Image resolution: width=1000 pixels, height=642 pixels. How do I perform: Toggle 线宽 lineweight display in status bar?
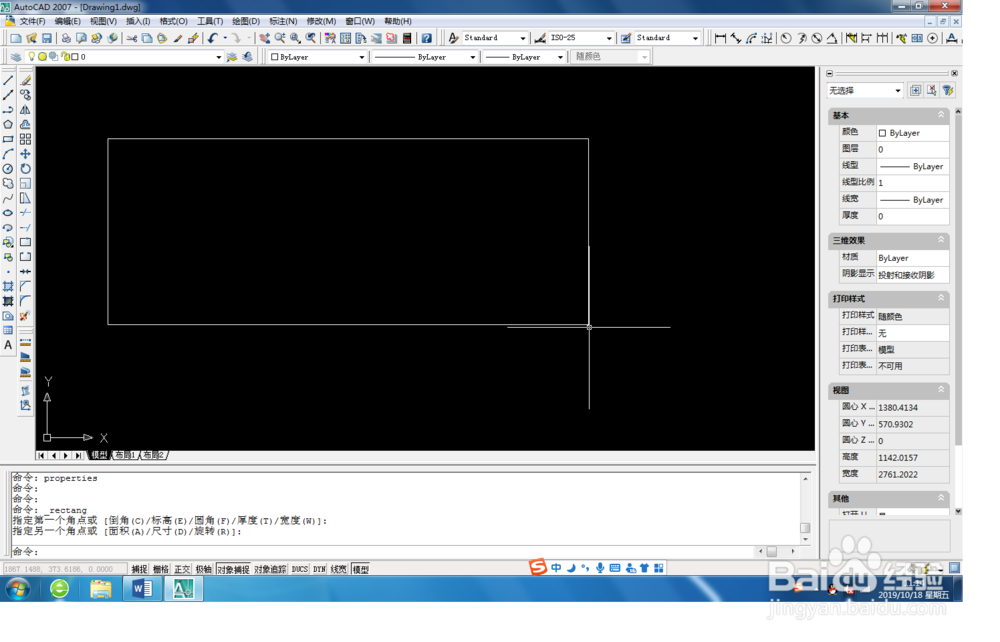tap(339, 569)
